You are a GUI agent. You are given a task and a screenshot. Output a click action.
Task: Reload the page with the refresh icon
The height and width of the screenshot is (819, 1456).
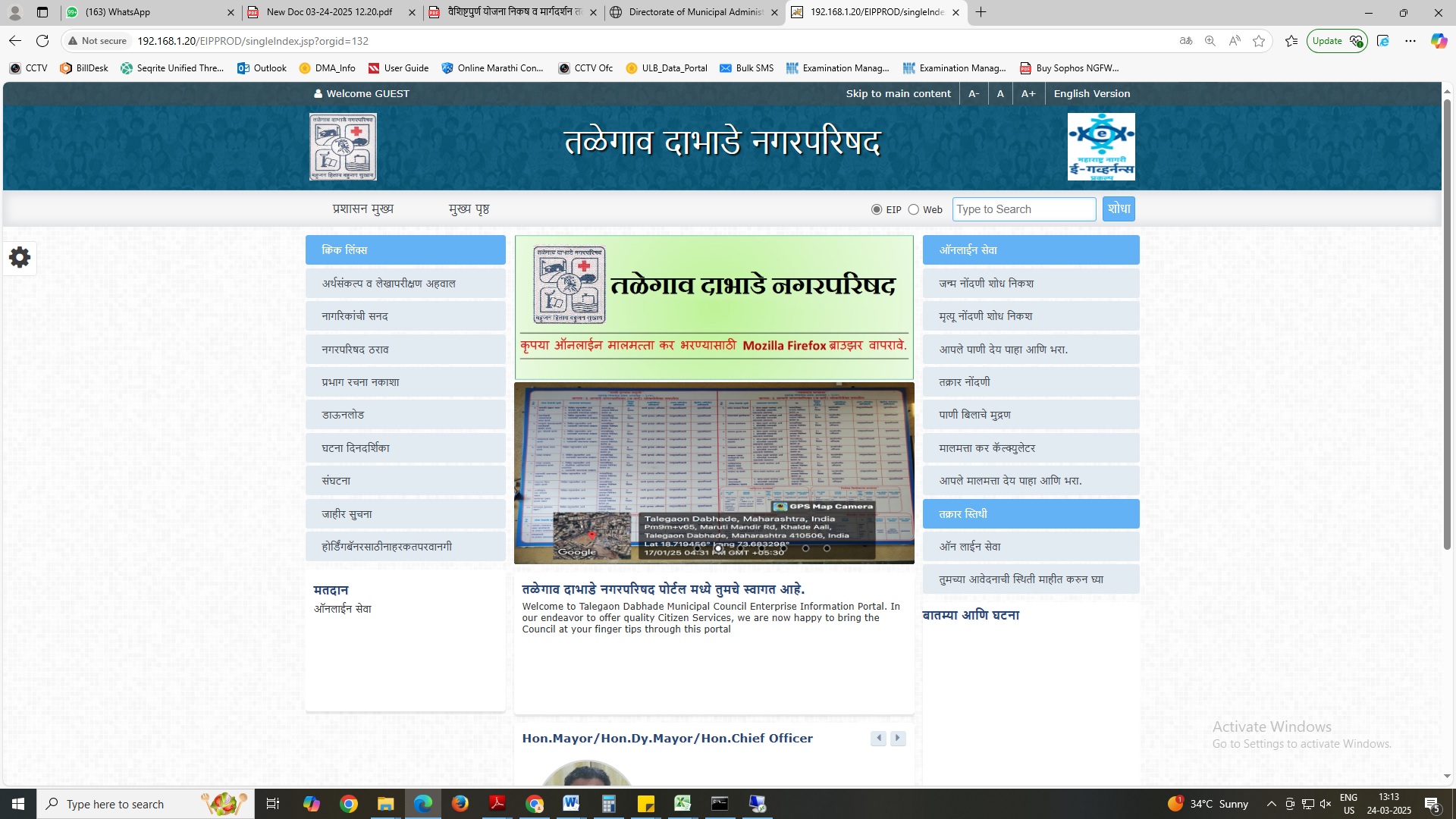click(x=42, y=41)
